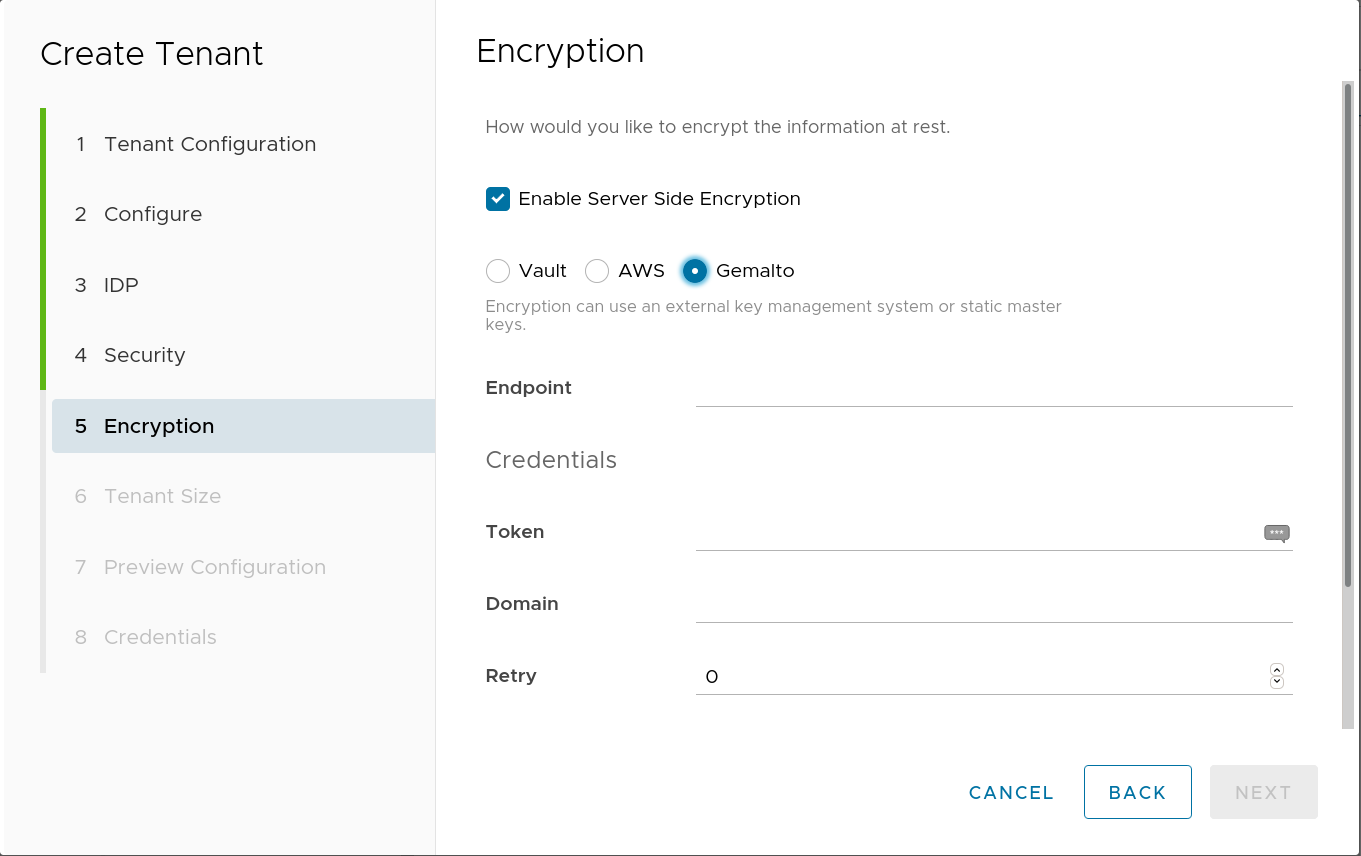Reveal the Token field hidden value
The width and height of the screenshot is (1361, 856).
click(1276, 533)
